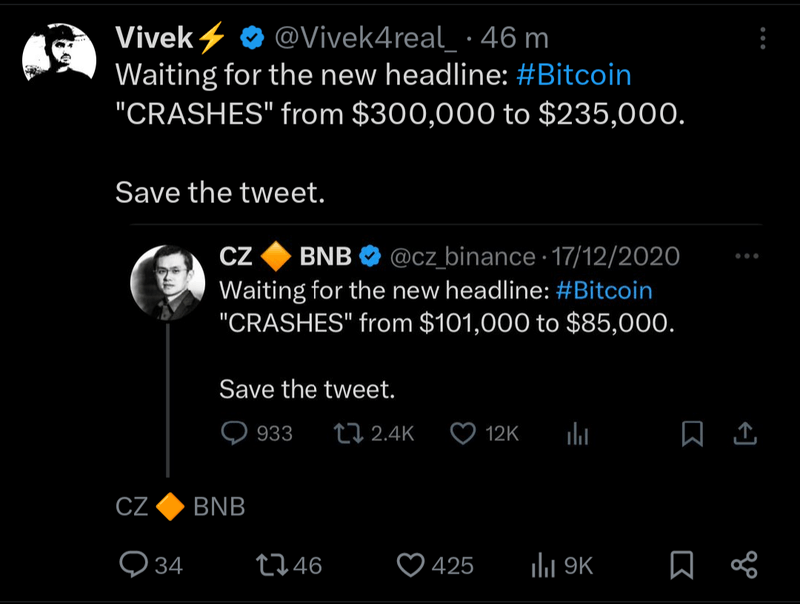The width and height of the screenshot is (800, 604).
Task: View analytics of Vivek's tweet (9K)
Action: tap(542, 565)
